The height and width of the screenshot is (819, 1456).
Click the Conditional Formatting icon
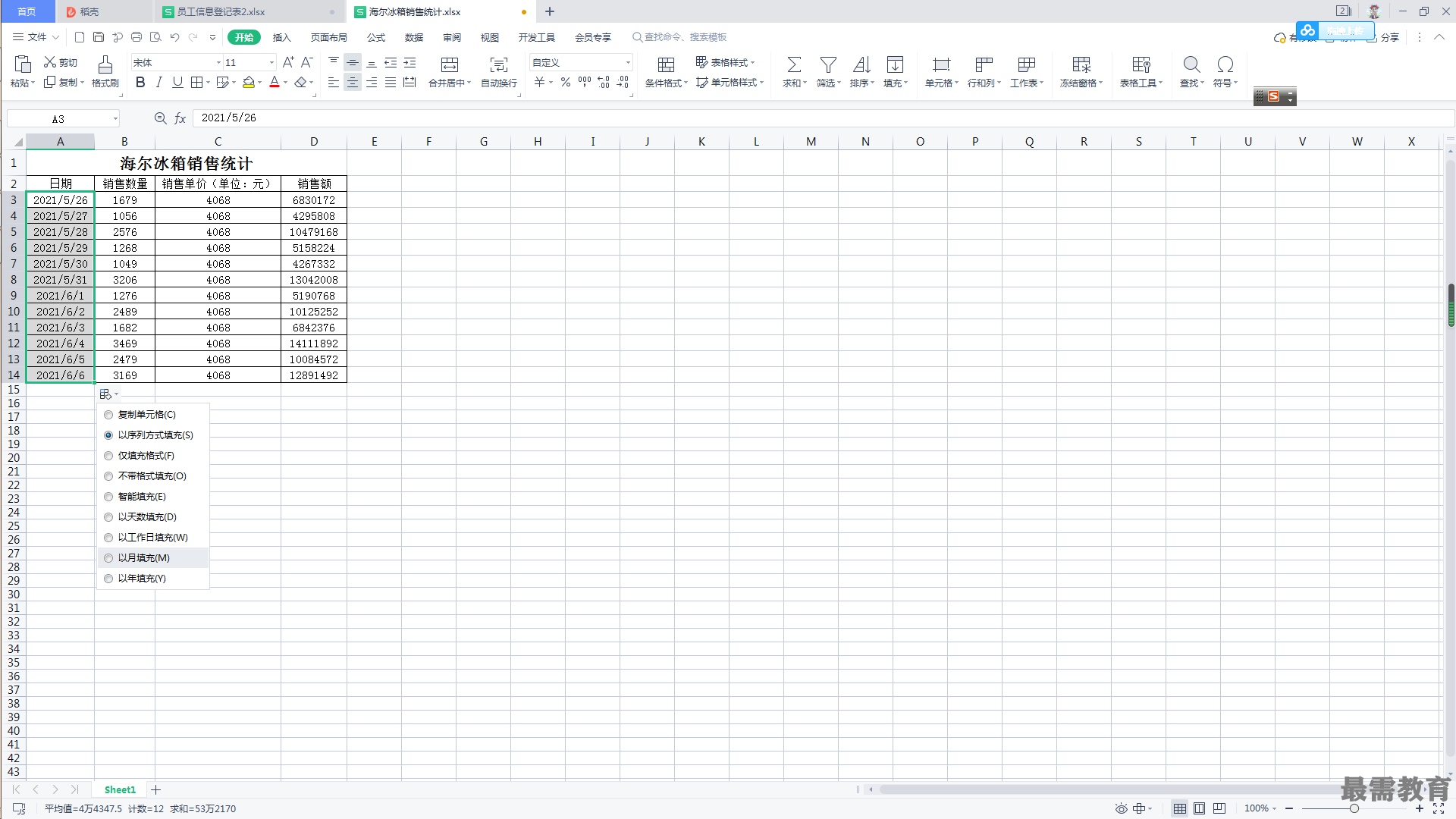666,64
